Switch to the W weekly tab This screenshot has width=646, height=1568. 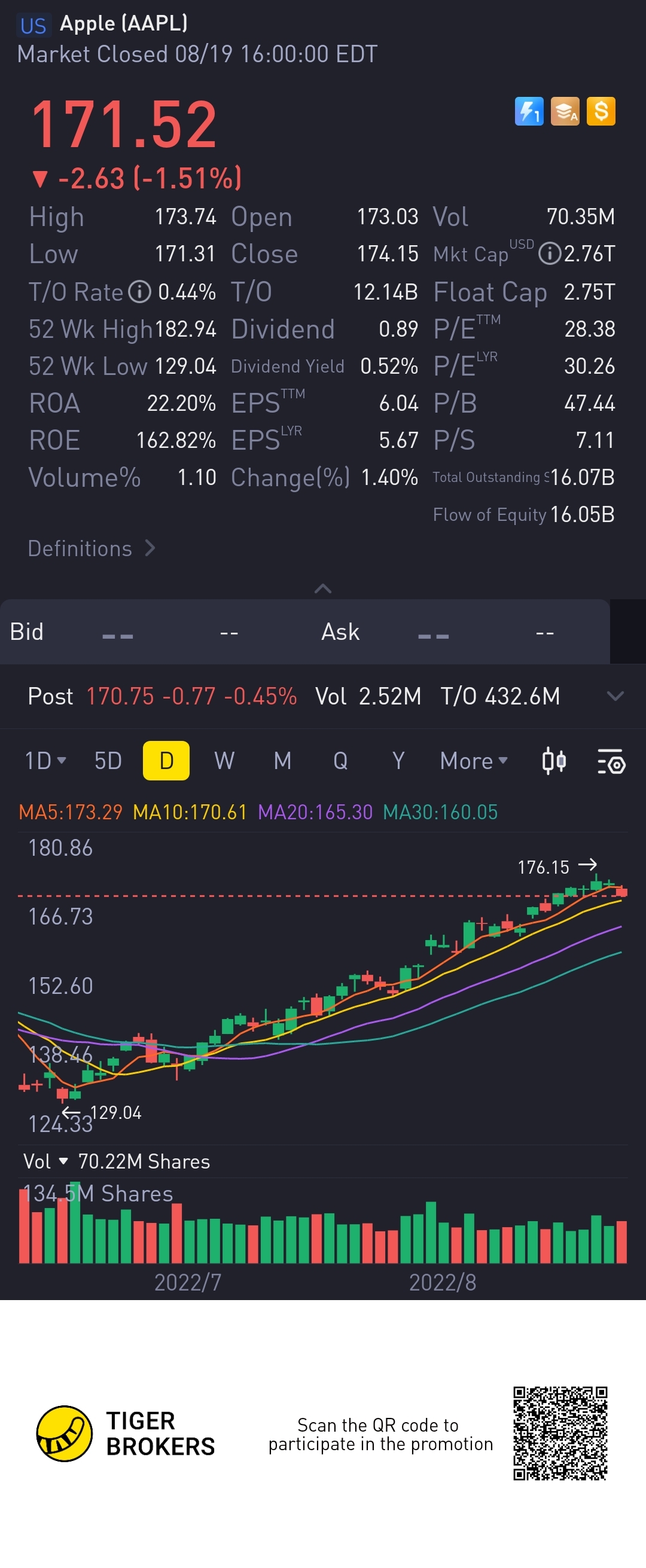click(x=224, y=761)
